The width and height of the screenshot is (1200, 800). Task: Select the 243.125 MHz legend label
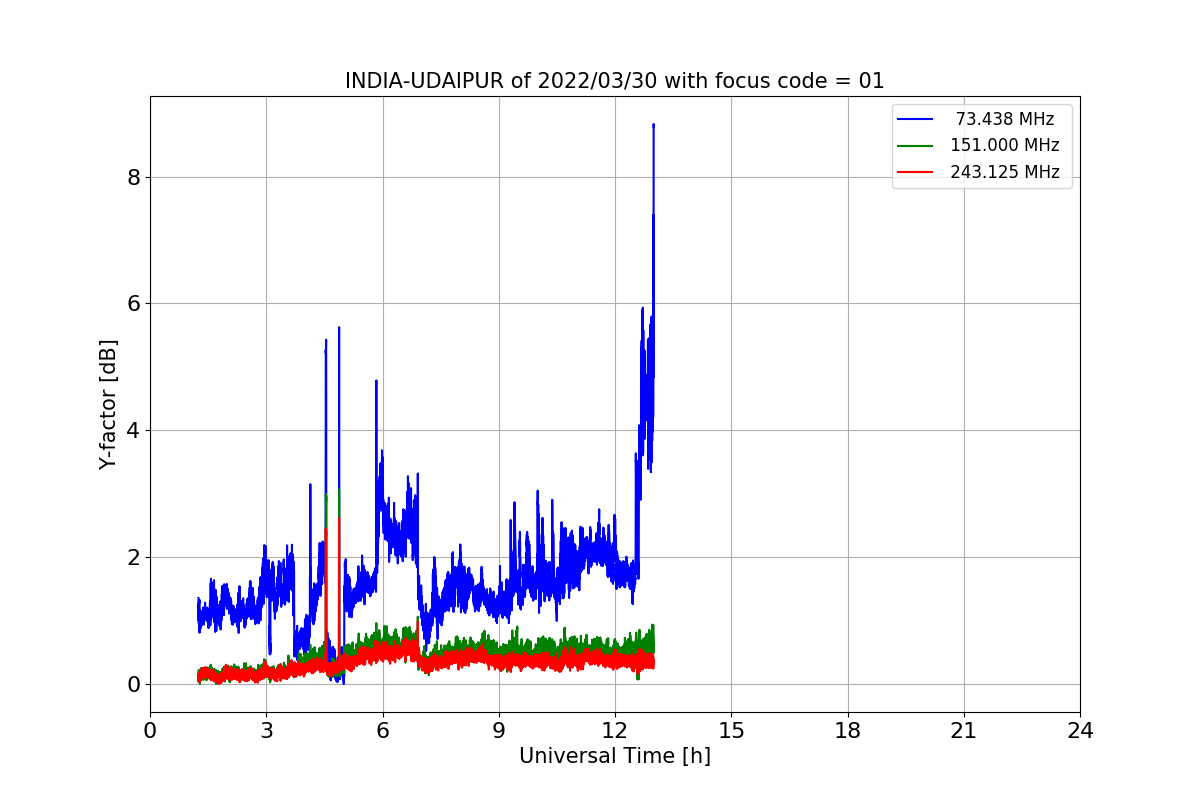[1005, 172]
